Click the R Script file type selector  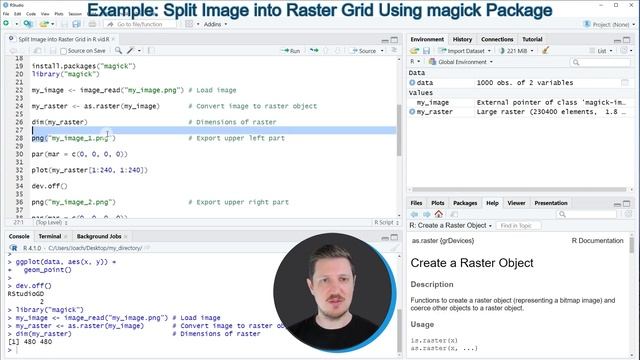point(386,222)
